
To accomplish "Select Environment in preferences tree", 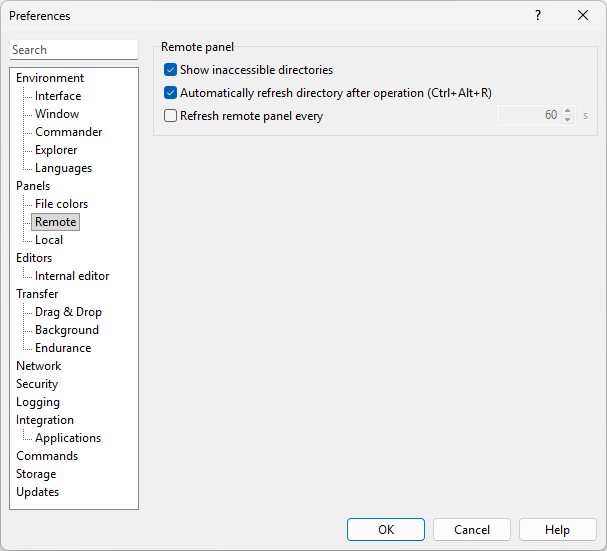I will coord(50,78).
